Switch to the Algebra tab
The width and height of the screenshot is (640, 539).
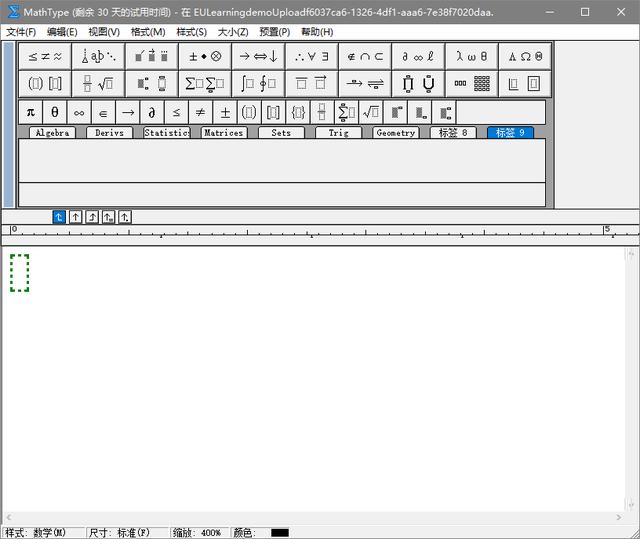(x=52, y=133)
